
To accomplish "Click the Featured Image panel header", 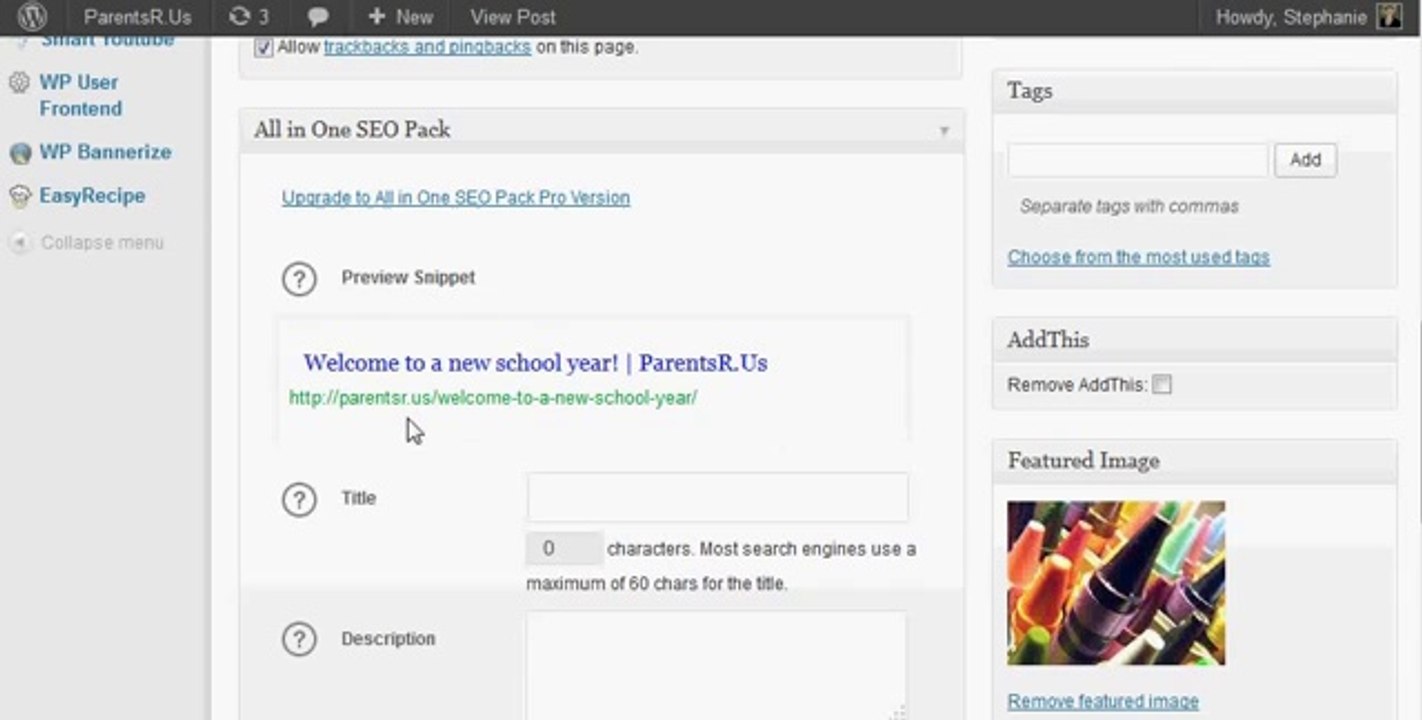I will tap(1194, 461).
